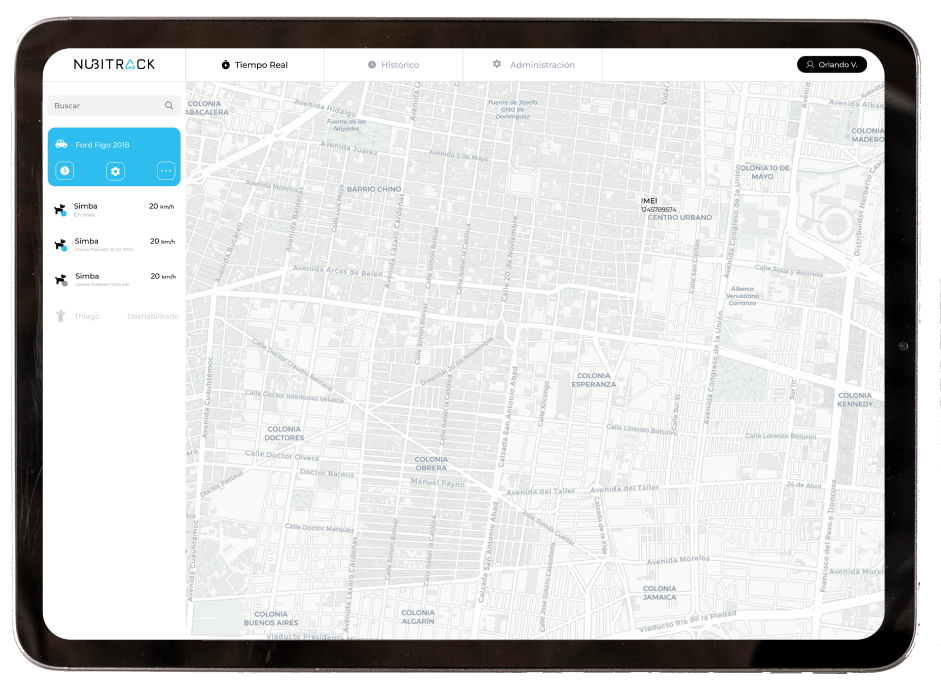Viewport: 941px width, 680px height.
Task: Click the dog icon of Simba with gray status
Action: (60, 280)
